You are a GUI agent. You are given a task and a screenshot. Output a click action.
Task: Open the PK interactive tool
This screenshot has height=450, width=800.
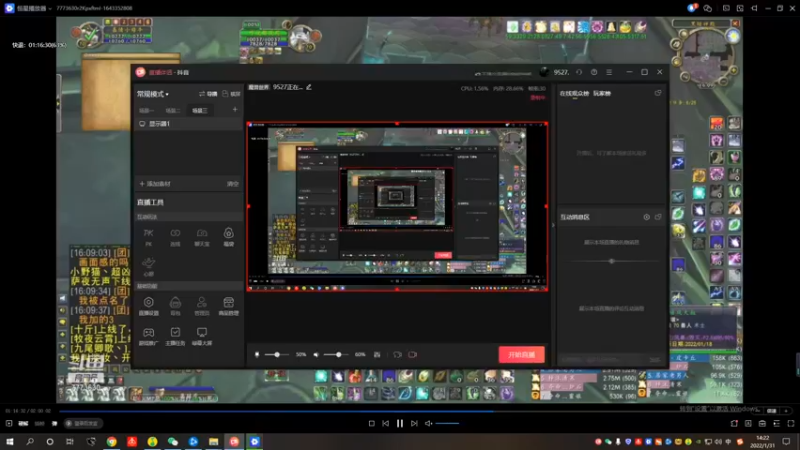point(148,237)
